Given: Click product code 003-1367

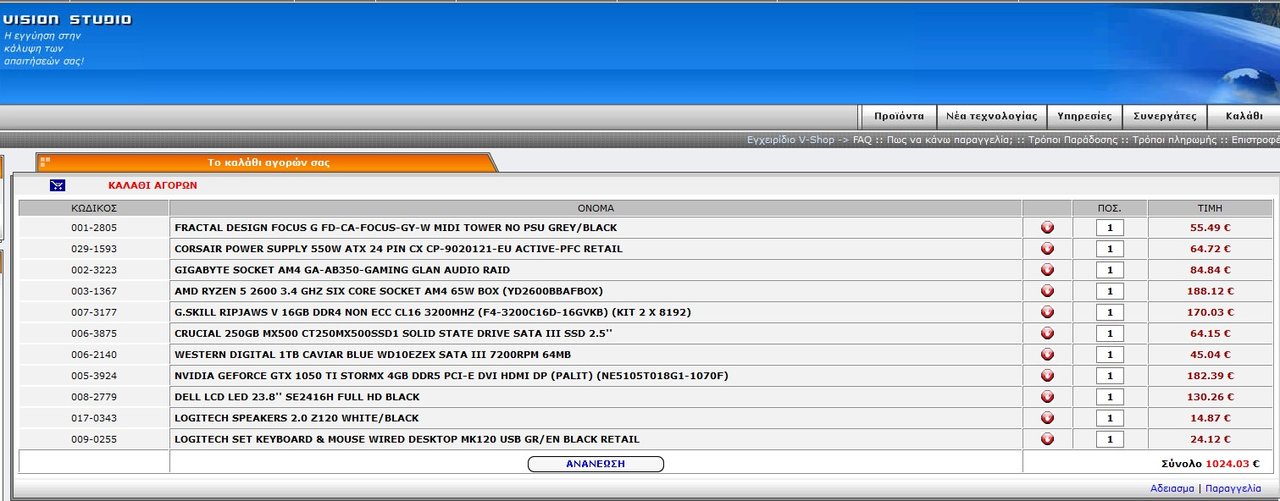Looking at the screenshot, I should pos(94,291).
